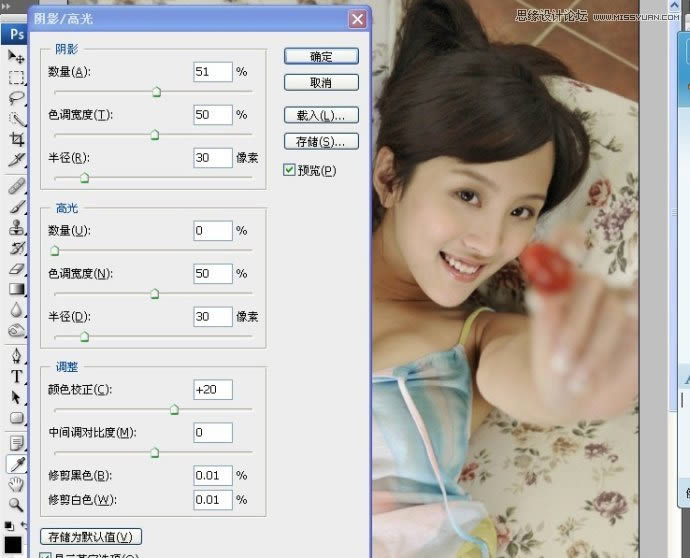Click the foreground color swatch
Image resolution: width=690 pixels, height=558 pixels.
pyautogui.click(x=13, y=545)
